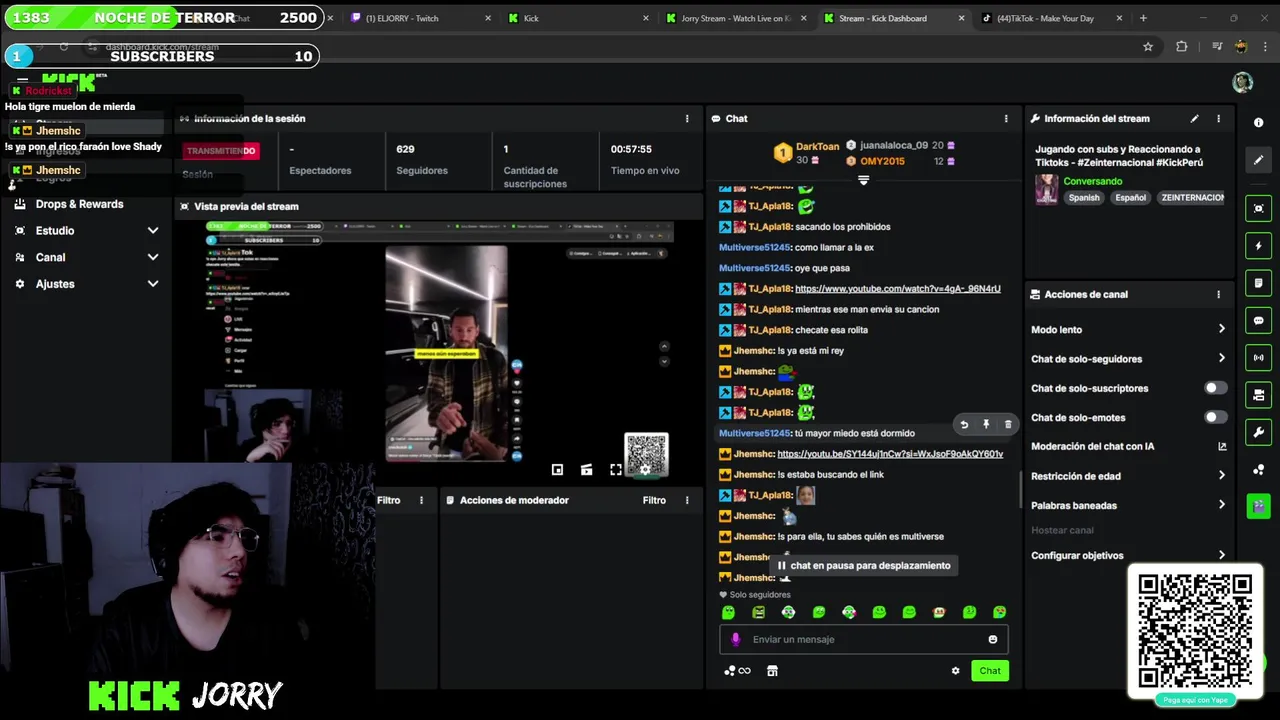The width and height of the screenshot is (1280, 720).
Task: Click purple microphone icon in message box
Action: pos(736,639)
